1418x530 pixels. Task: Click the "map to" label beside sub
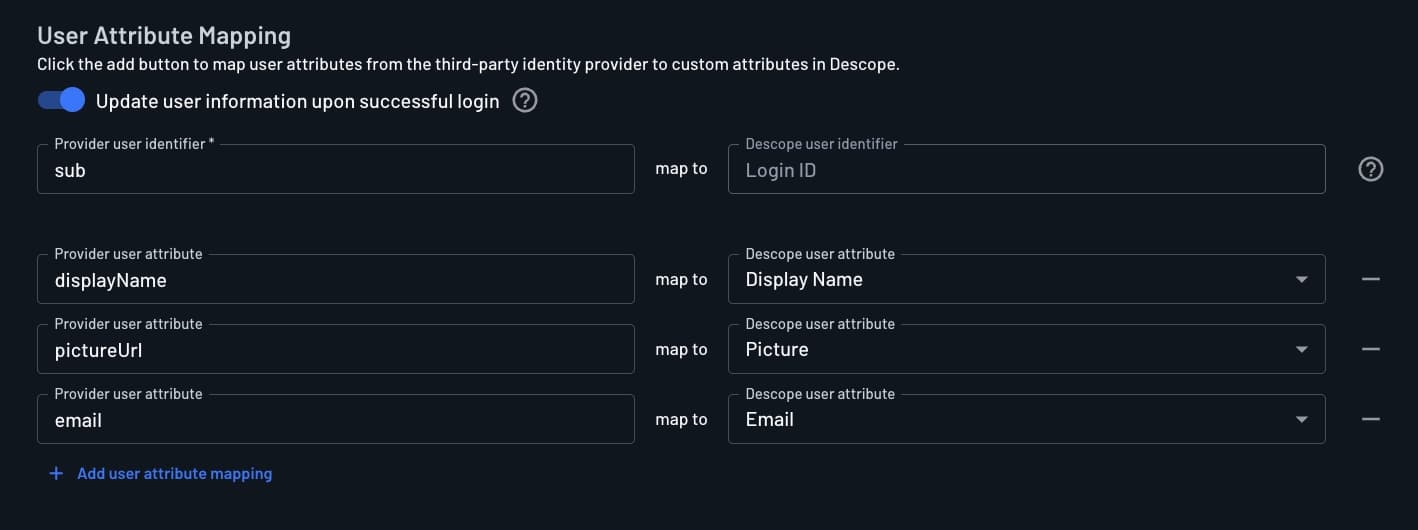681,169
